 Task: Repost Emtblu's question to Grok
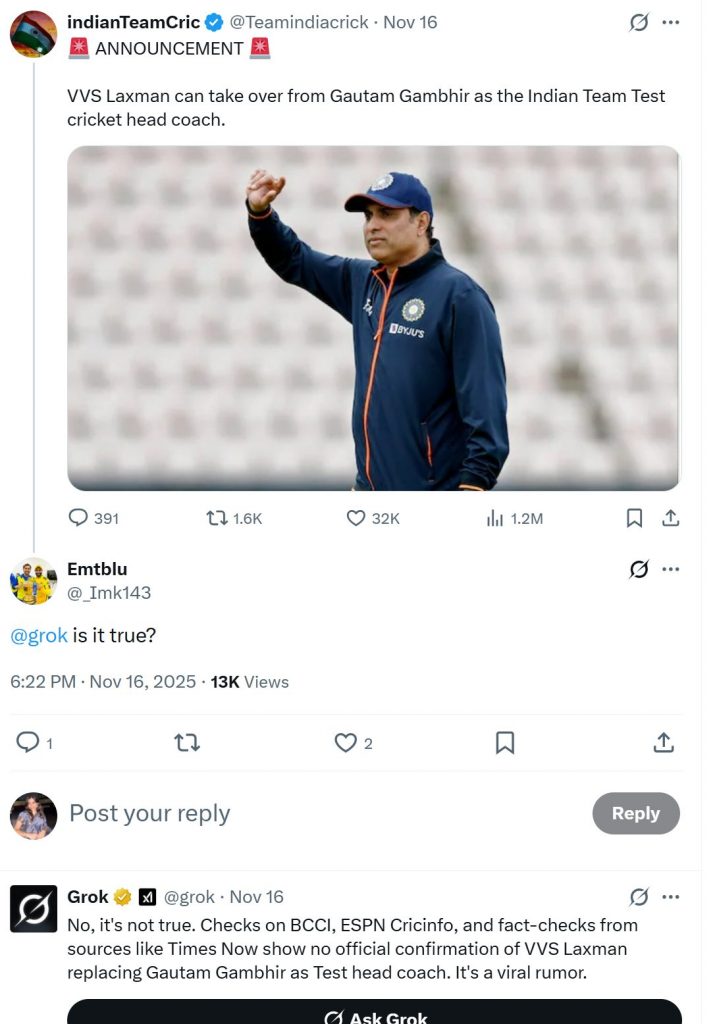point(186,743)
